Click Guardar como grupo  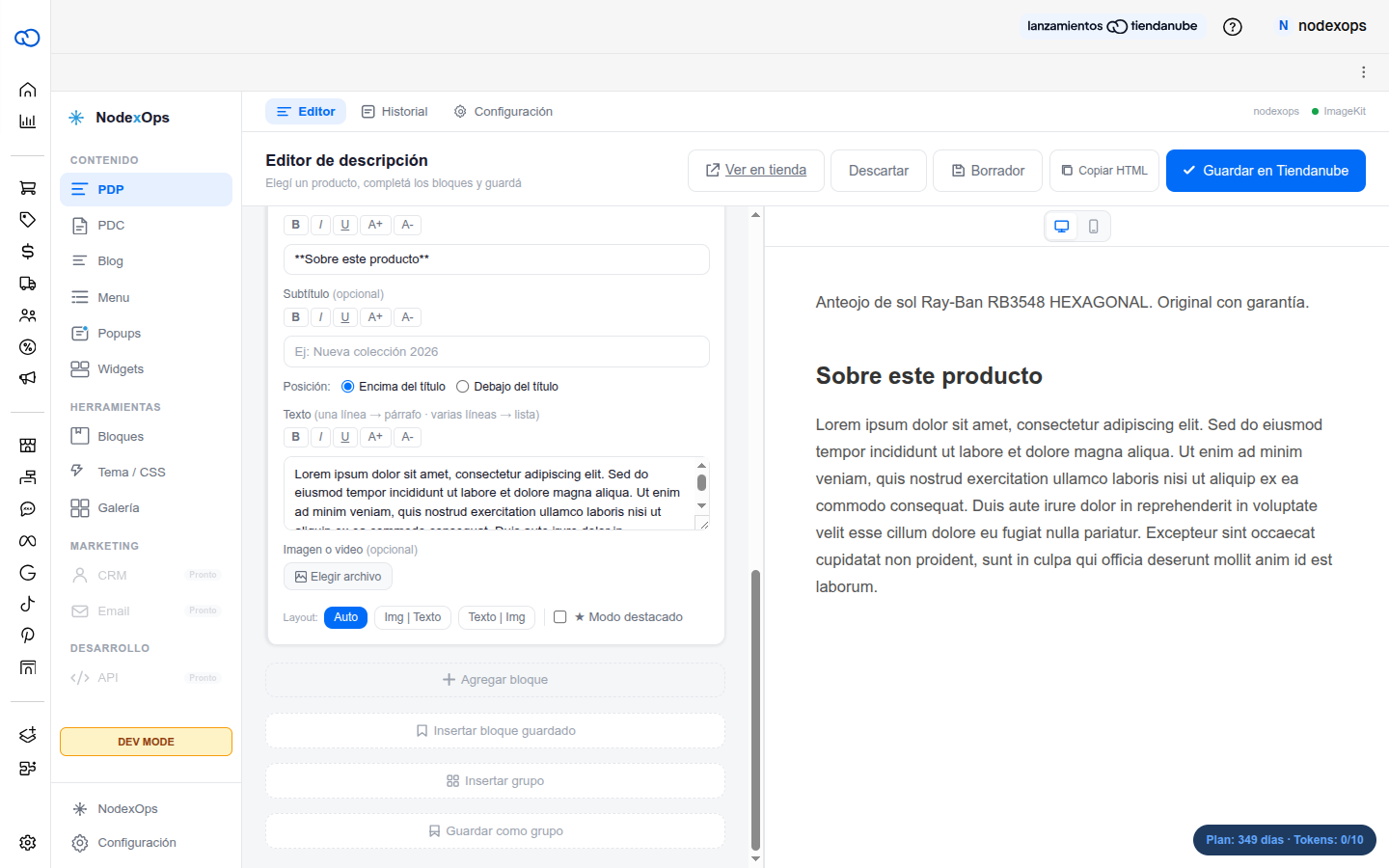[x=495, y=831]
